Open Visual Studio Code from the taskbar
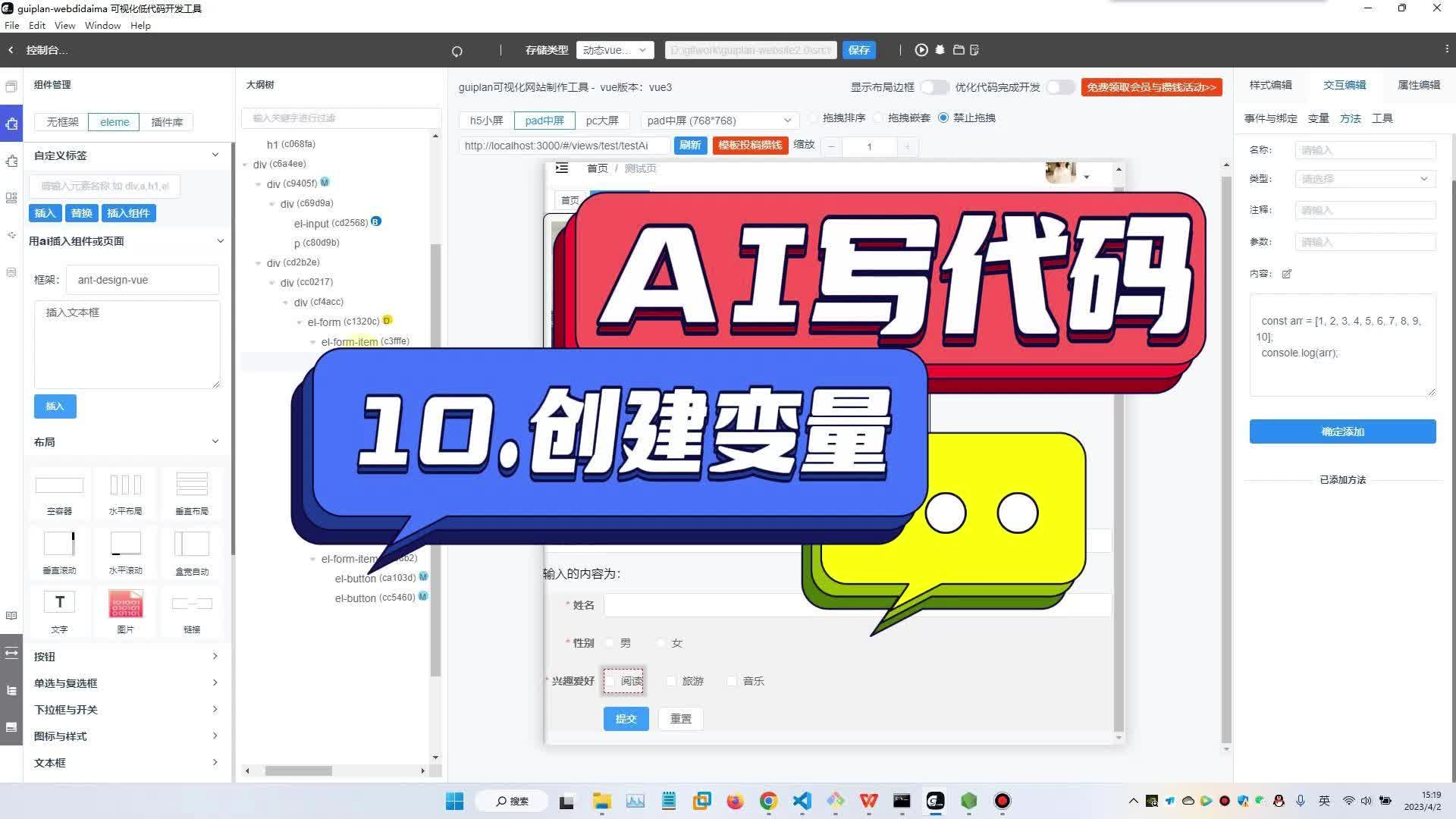The image size is (1456, 819). coord(802,801)
